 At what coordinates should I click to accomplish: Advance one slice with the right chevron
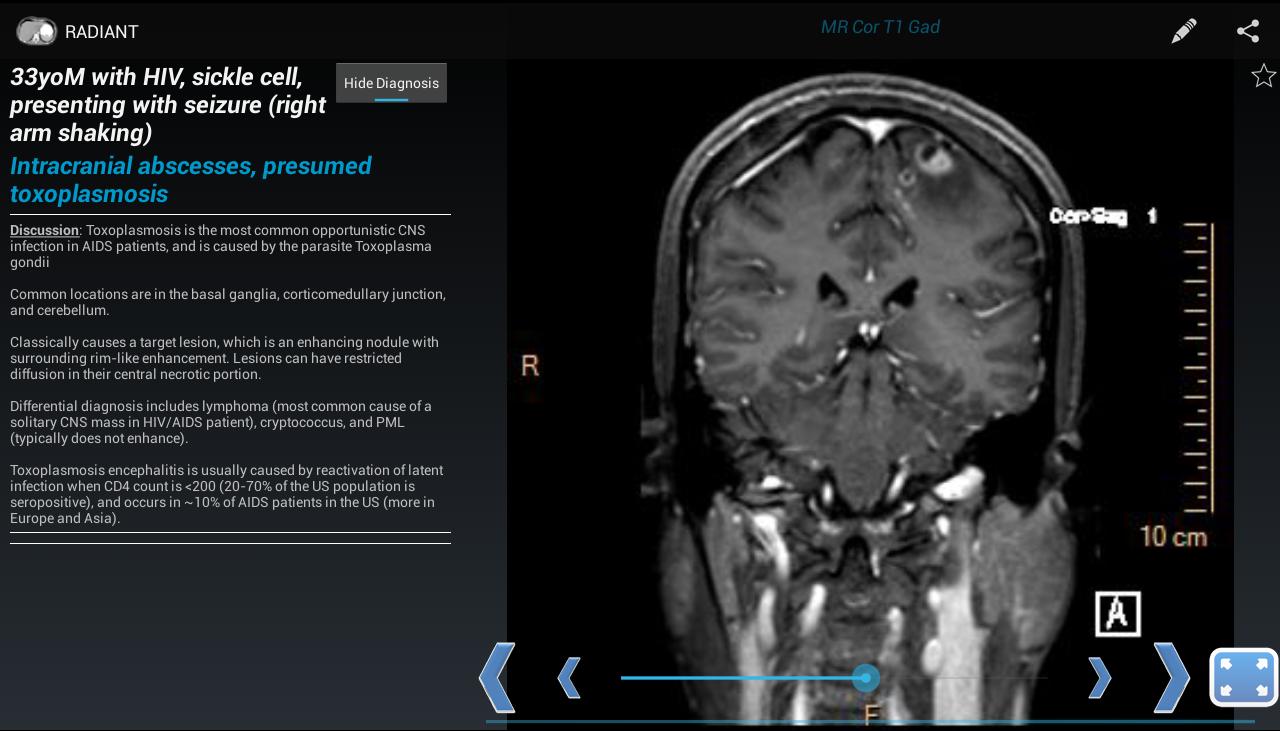1099,677
